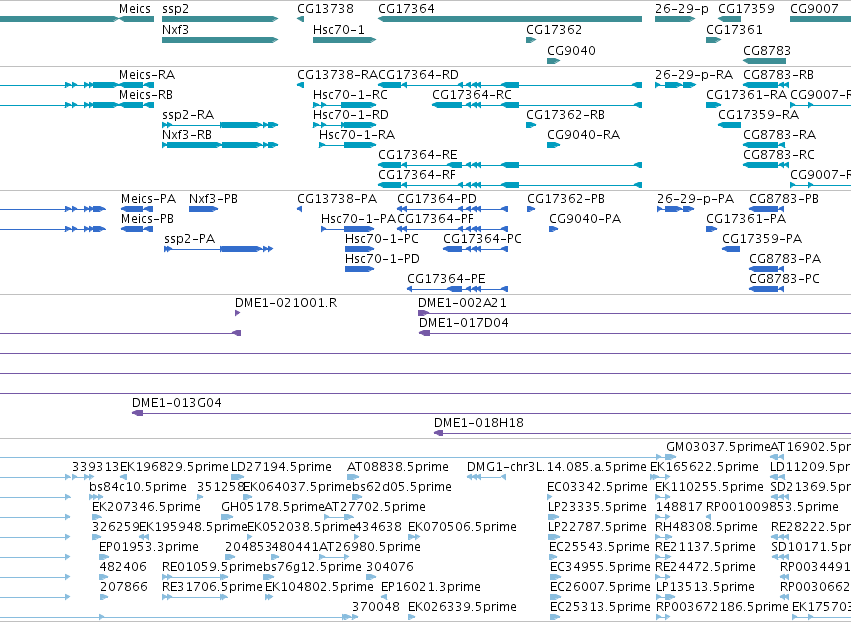Select the RH48308.5prime EST
Viewport: 851px width, 622px height.
click(663, 537)
